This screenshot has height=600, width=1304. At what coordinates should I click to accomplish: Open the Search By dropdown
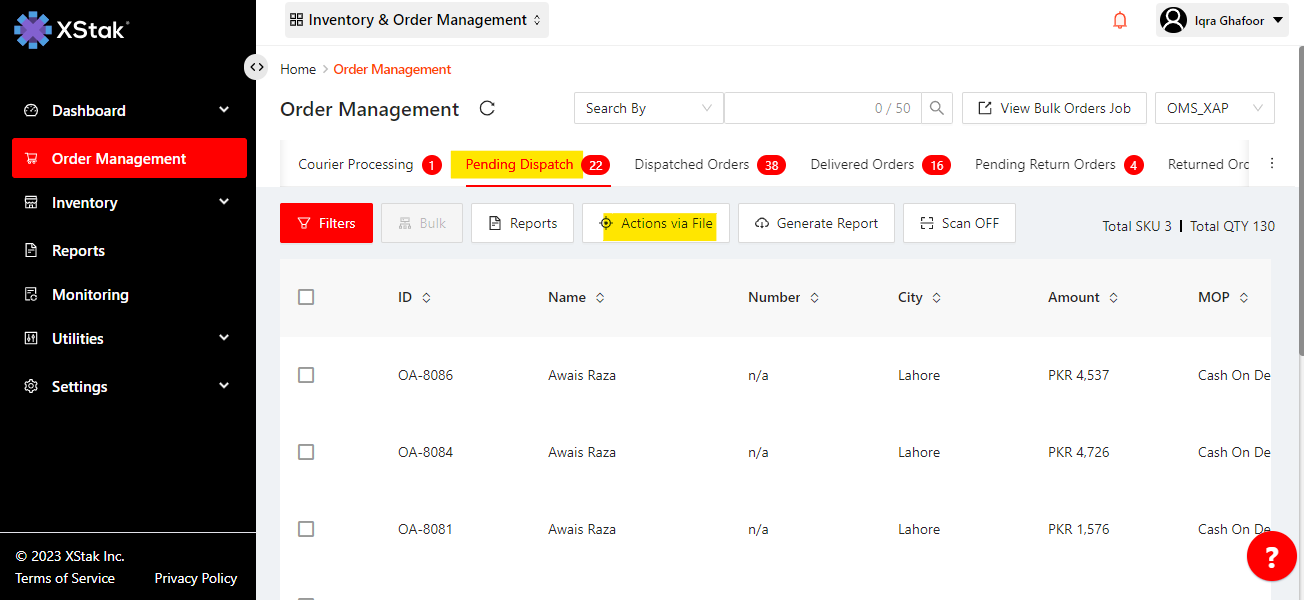pos(648,108)
